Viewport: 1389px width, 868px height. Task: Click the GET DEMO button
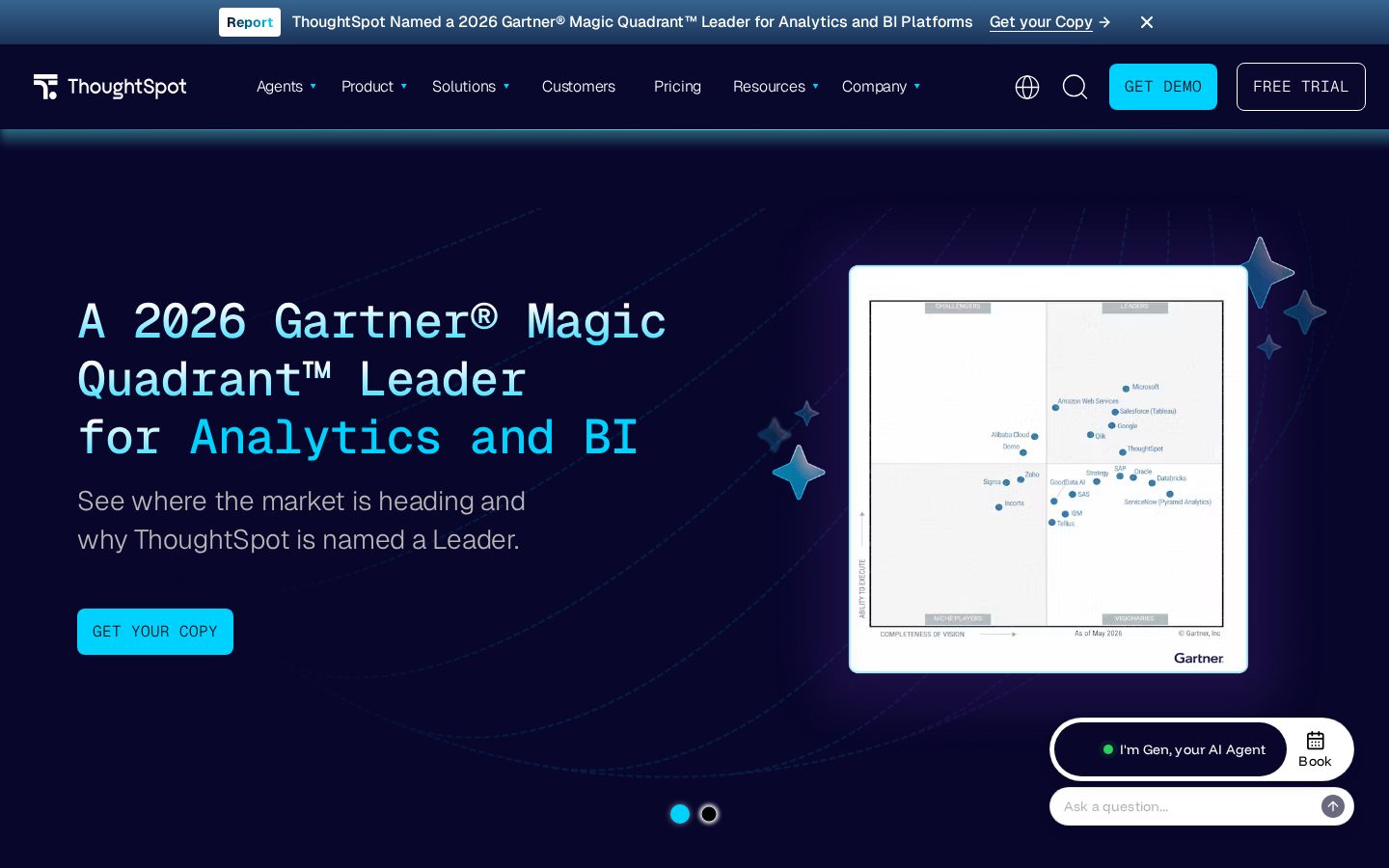coord(1163,87)
